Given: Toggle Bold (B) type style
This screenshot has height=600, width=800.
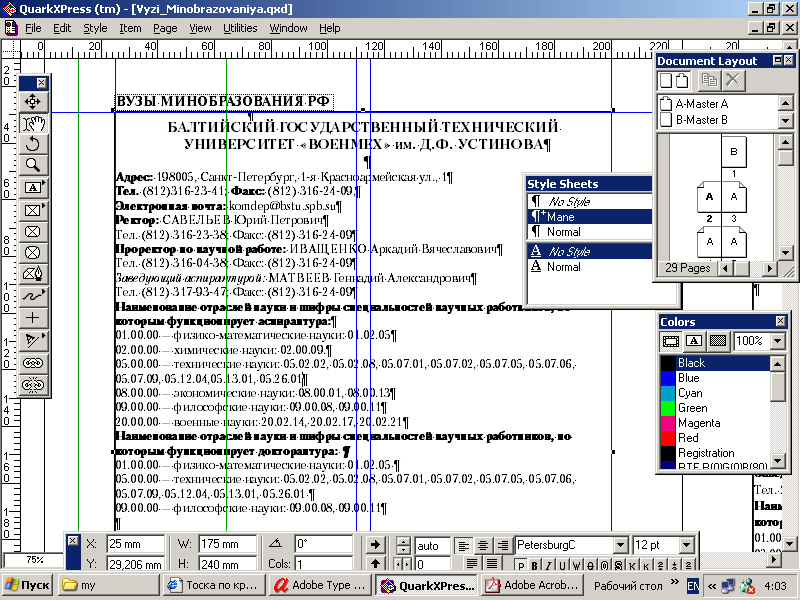Looking at the screenshot, I should [x=535, y=565].
